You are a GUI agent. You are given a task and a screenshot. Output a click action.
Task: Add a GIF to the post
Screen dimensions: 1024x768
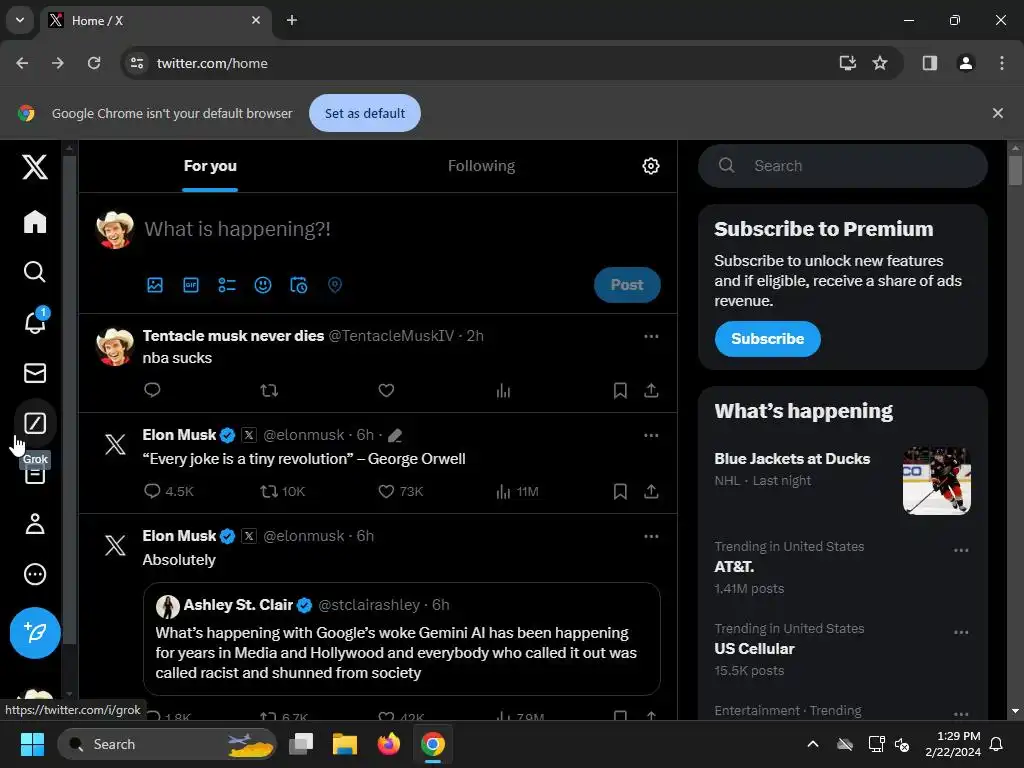191,285
